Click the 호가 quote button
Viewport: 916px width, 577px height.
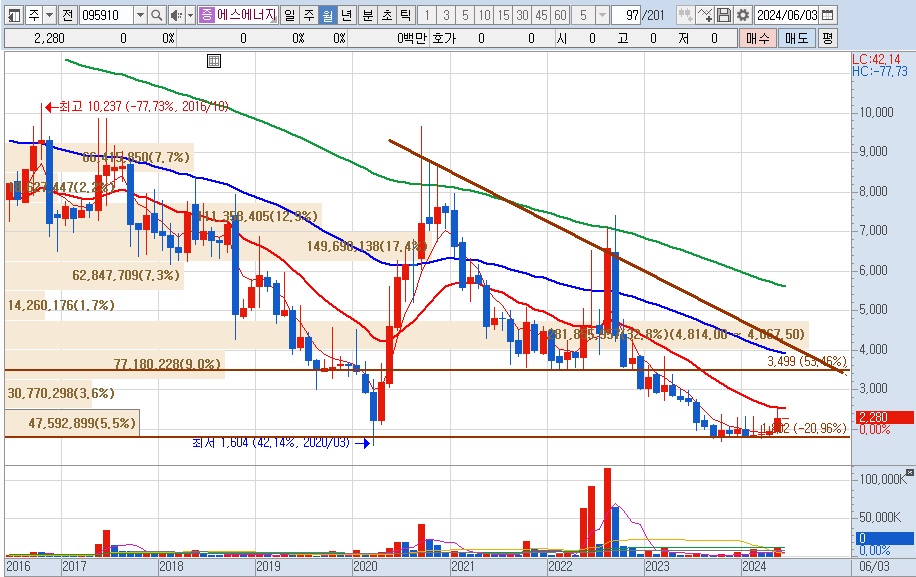(444, 39)
